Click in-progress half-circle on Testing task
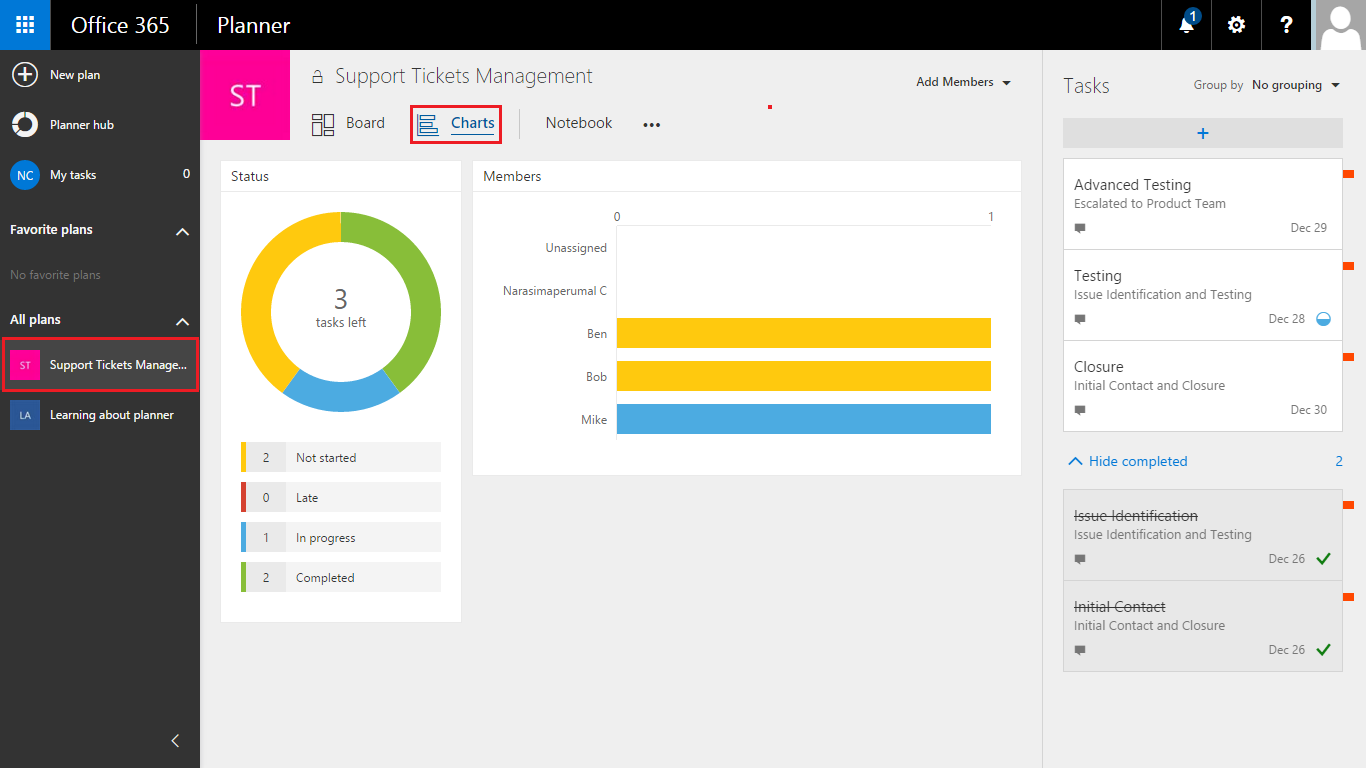 pyautogui.click(x=1323, y=319)
